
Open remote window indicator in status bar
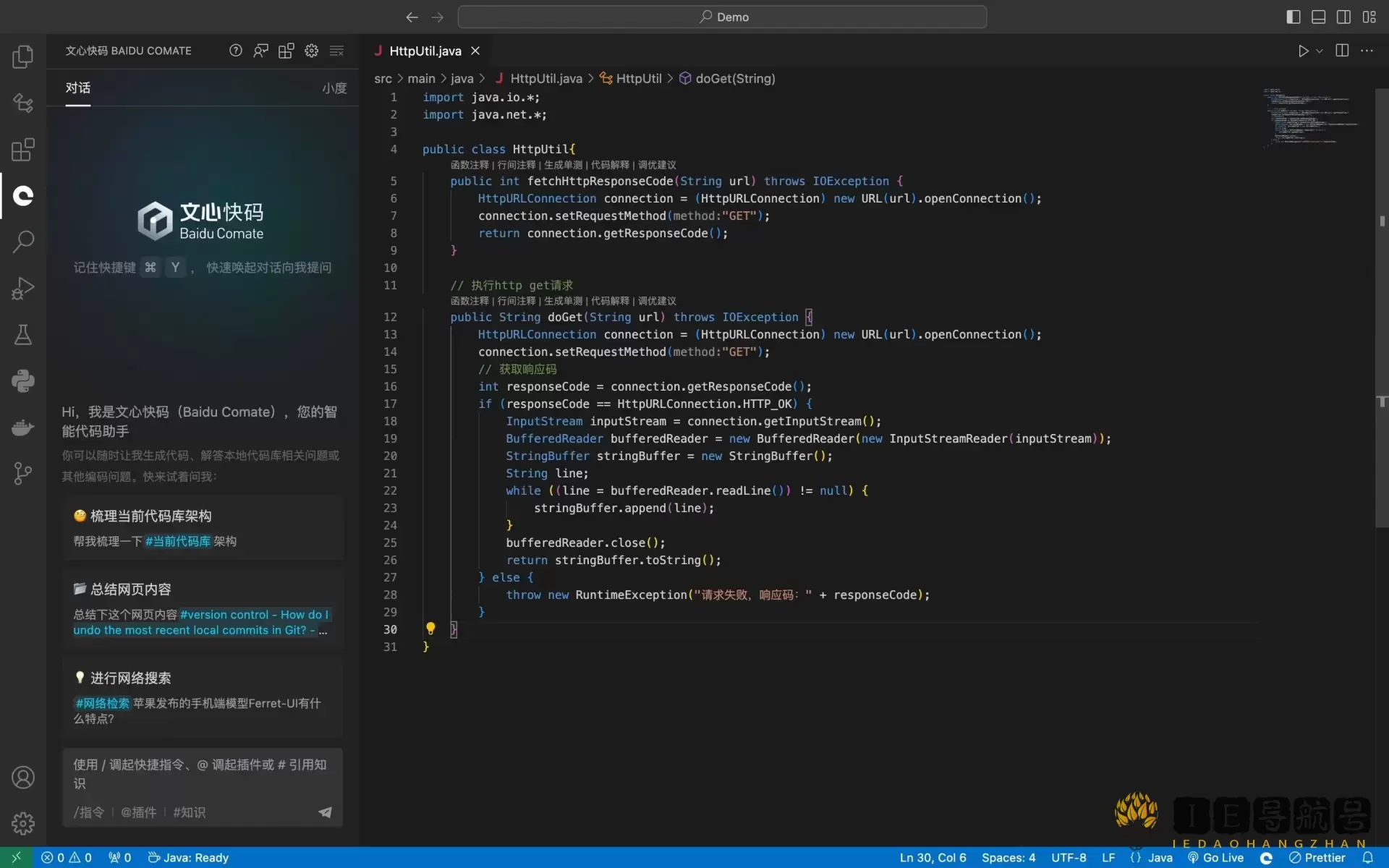click(x=16, y=857)
